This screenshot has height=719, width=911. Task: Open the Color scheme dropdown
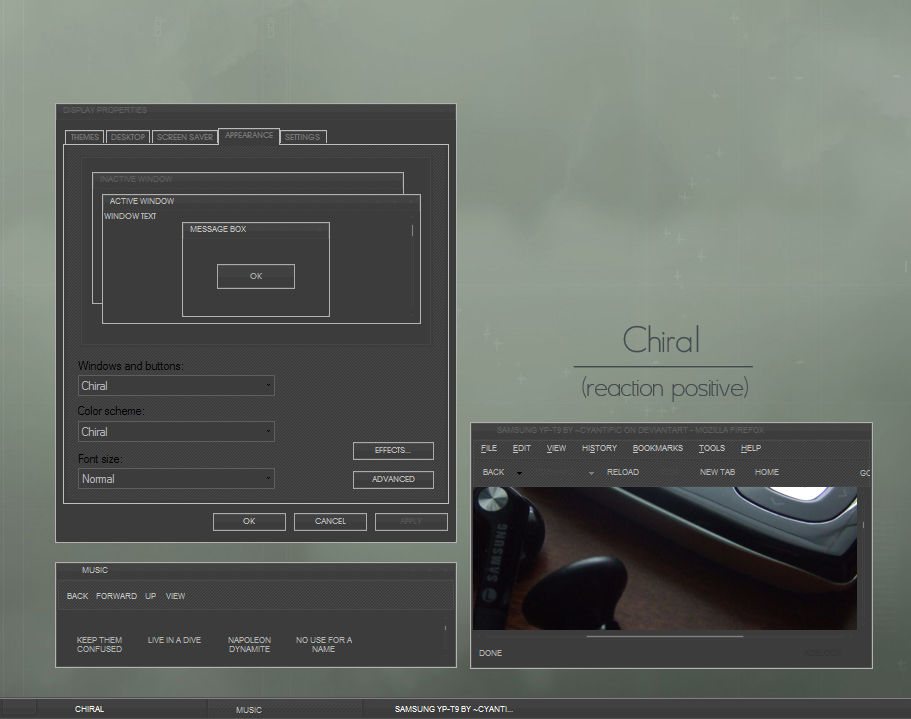pyautogui.click(x=268, y=431)
